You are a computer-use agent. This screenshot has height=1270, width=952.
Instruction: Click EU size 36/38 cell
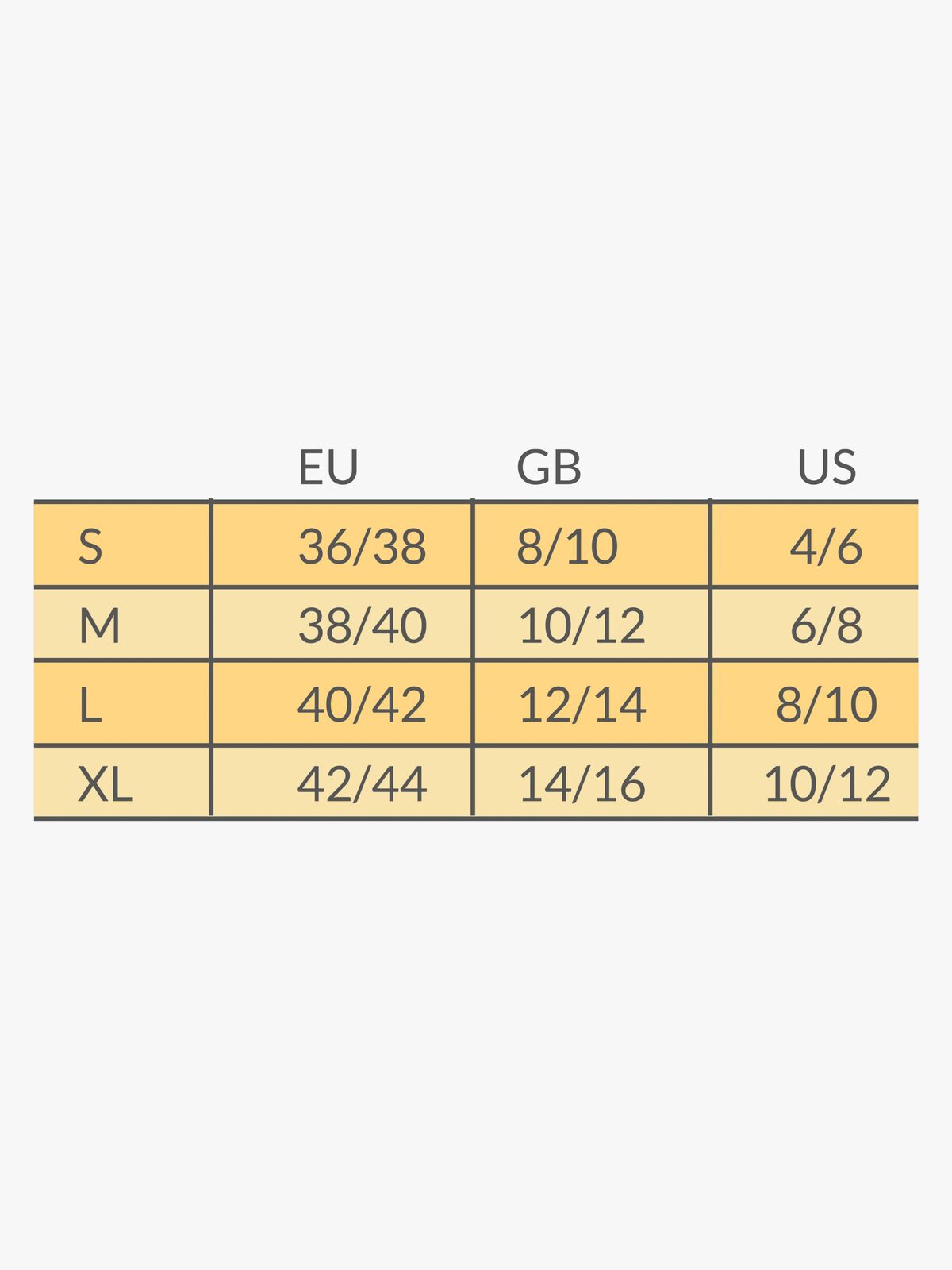362,547
